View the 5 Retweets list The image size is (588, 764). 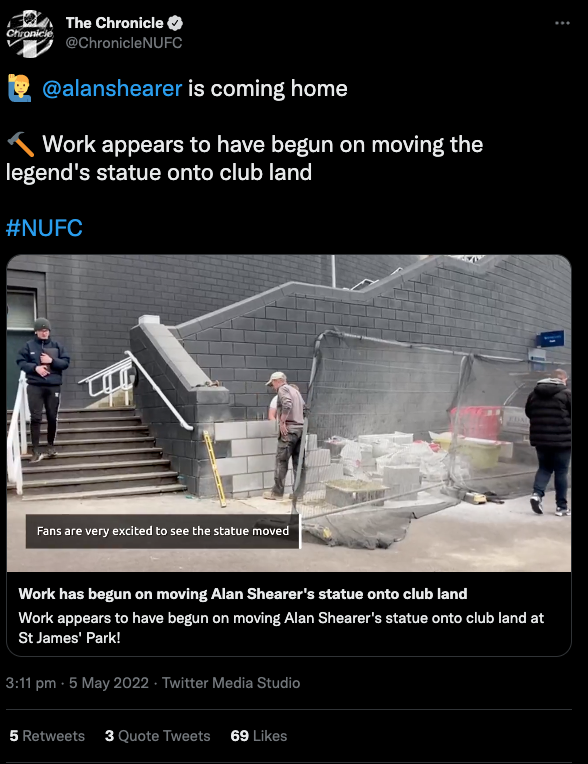pos(47,736)
